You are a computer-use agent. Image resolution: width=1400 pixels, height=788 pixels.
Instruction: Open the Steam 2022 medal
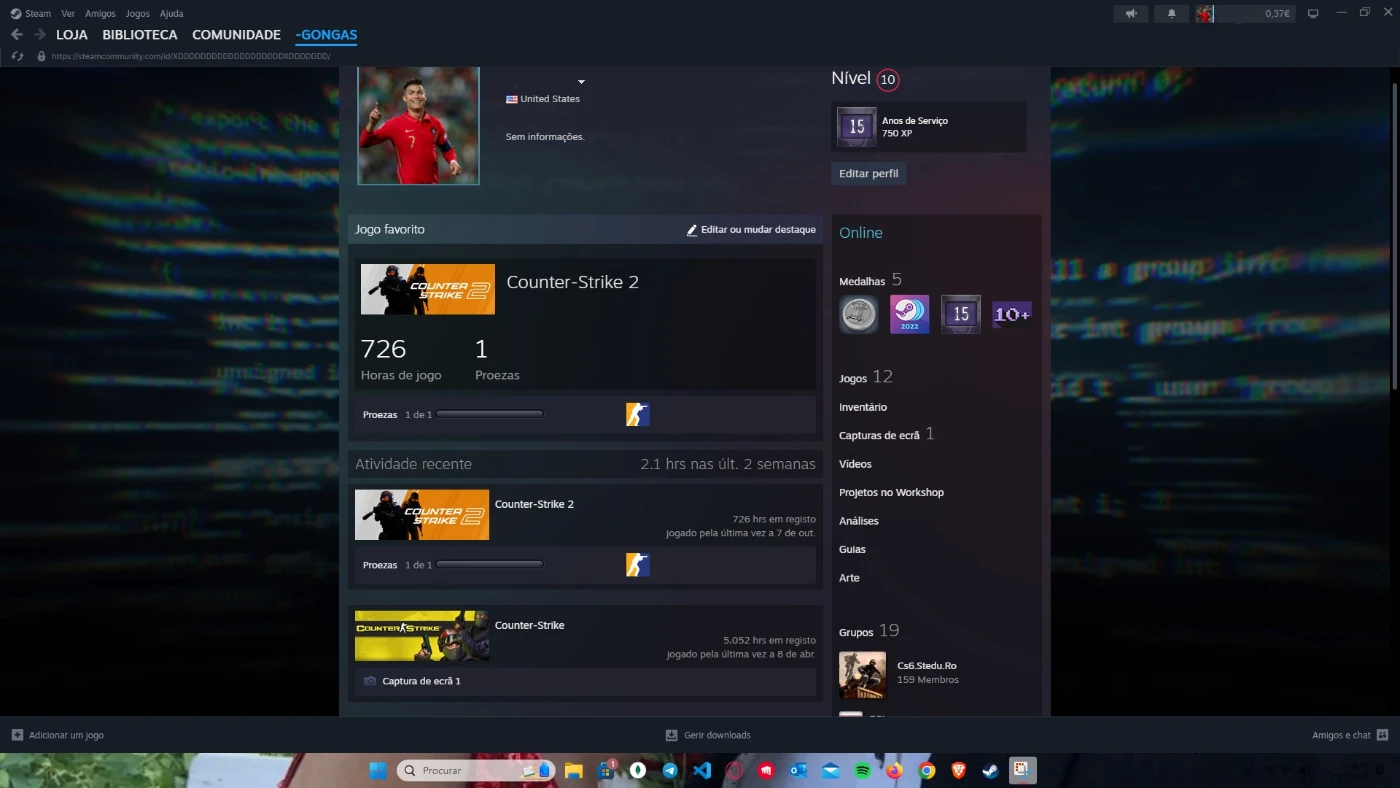click(909, 314)
